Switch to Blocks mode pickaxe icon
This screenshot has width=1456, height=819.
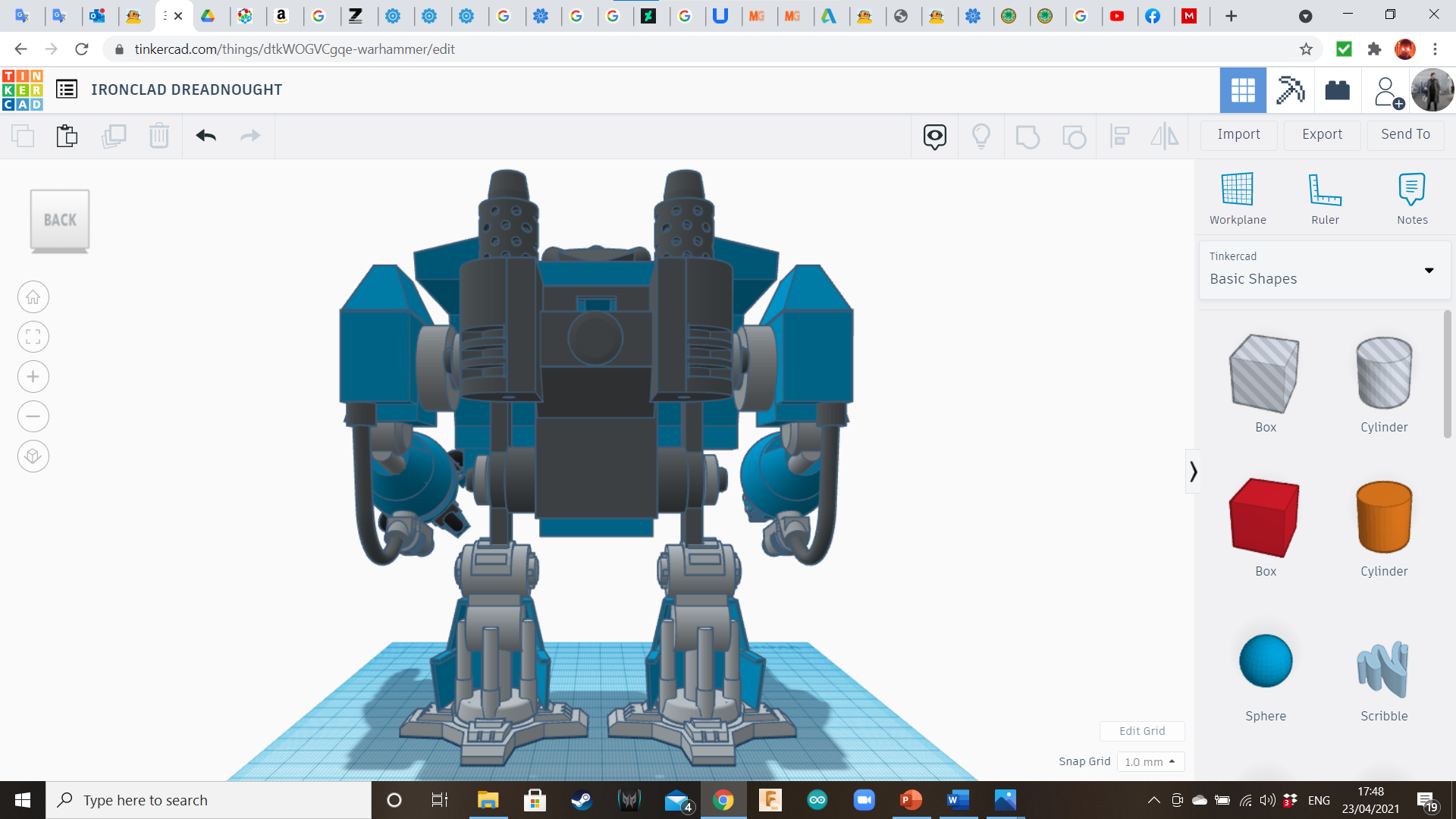click(1290, 90)
